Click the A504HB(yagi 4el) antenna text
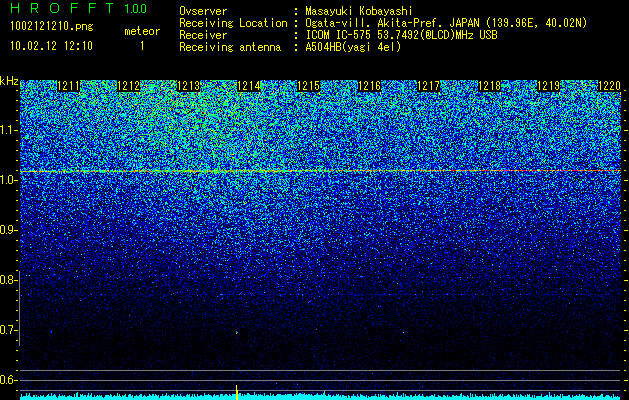 (x=353, y=47)
